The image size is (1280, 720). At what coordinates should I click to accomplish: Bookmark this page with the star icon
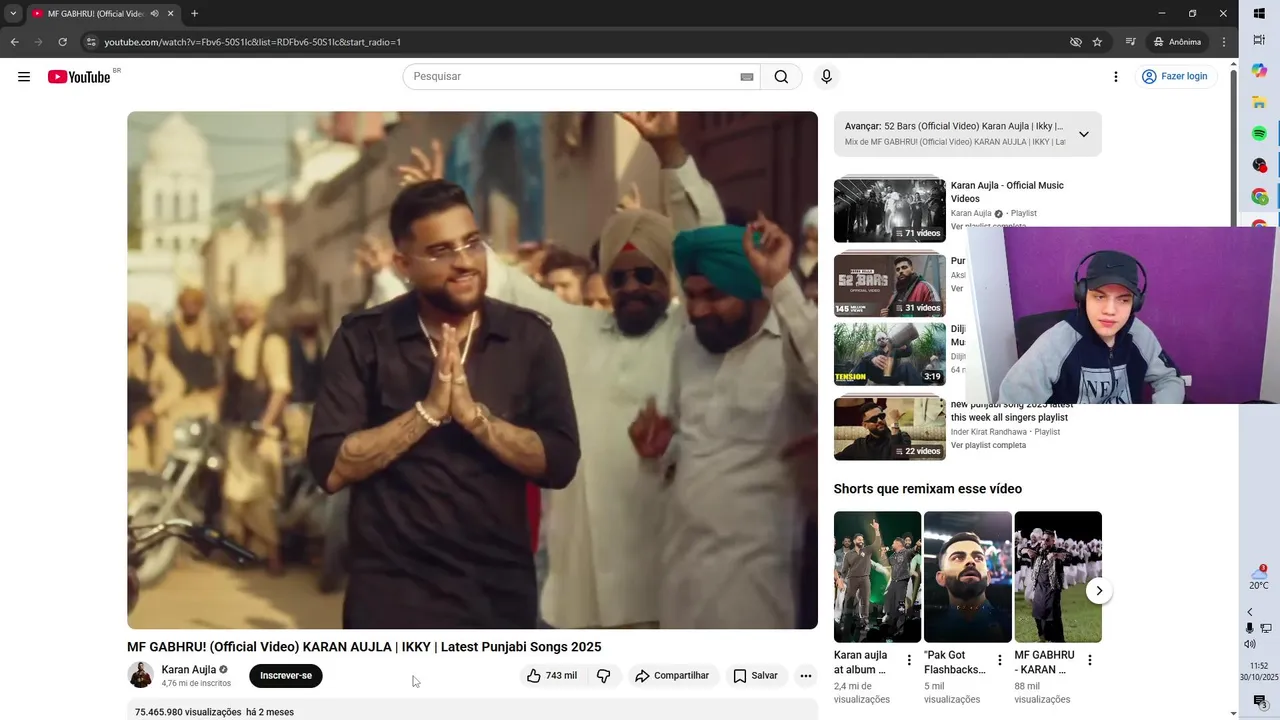coord(1097,42)
